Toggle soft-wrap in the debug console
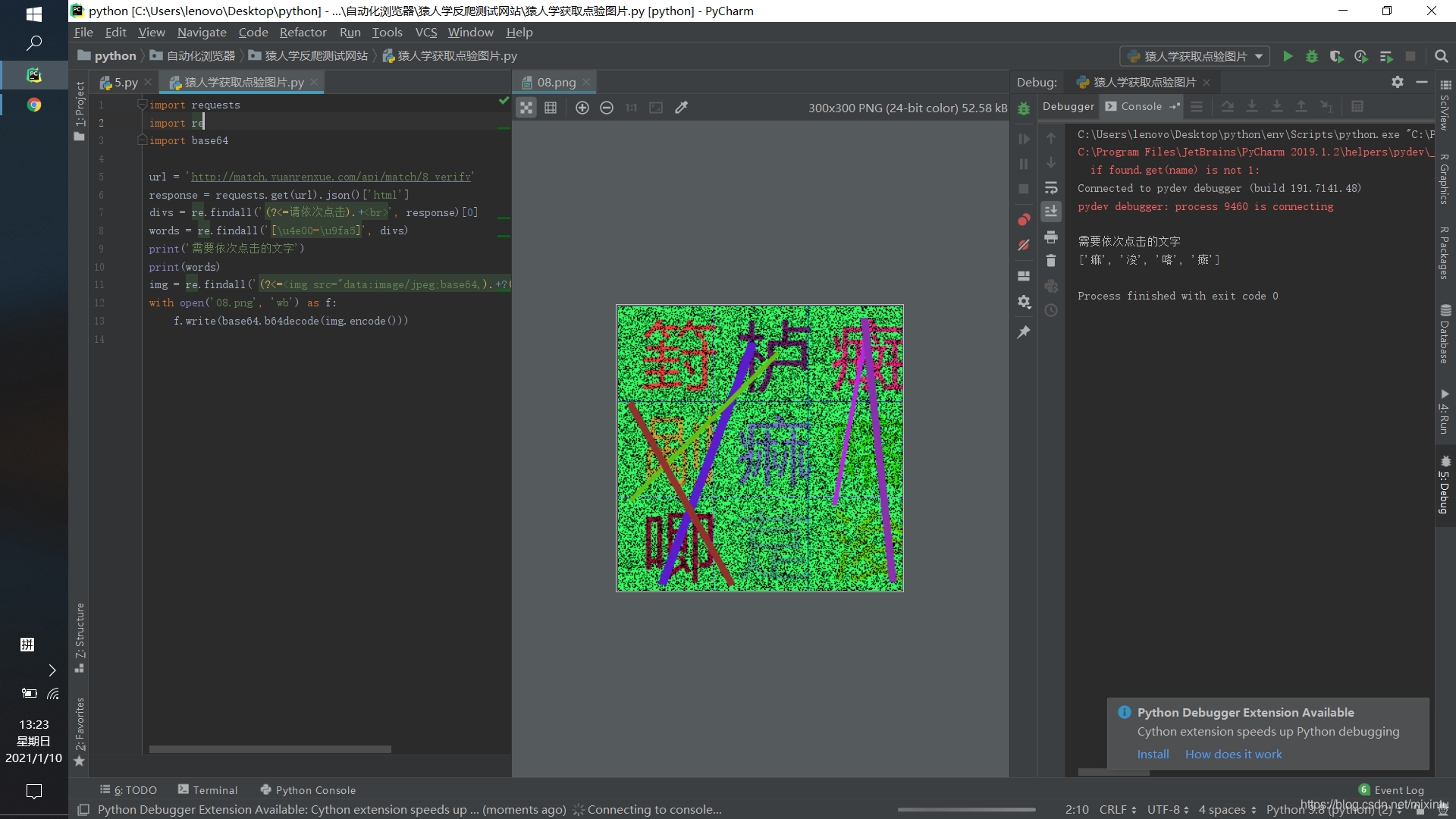Image resolution: width=1456 pixels, height=819 pixels. click(1050, 187)
